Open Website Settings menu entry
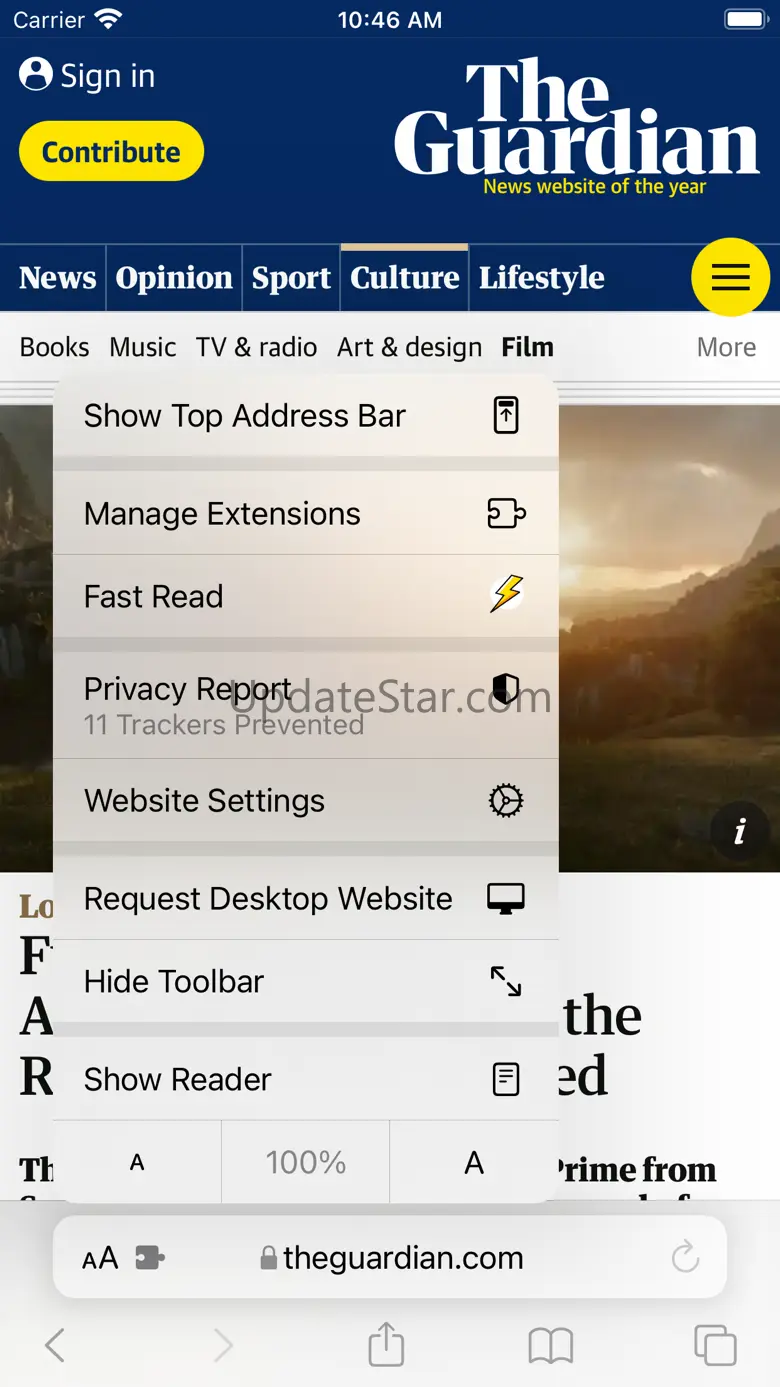This screenshot has width=780, height=1387. tap(306, 800)
